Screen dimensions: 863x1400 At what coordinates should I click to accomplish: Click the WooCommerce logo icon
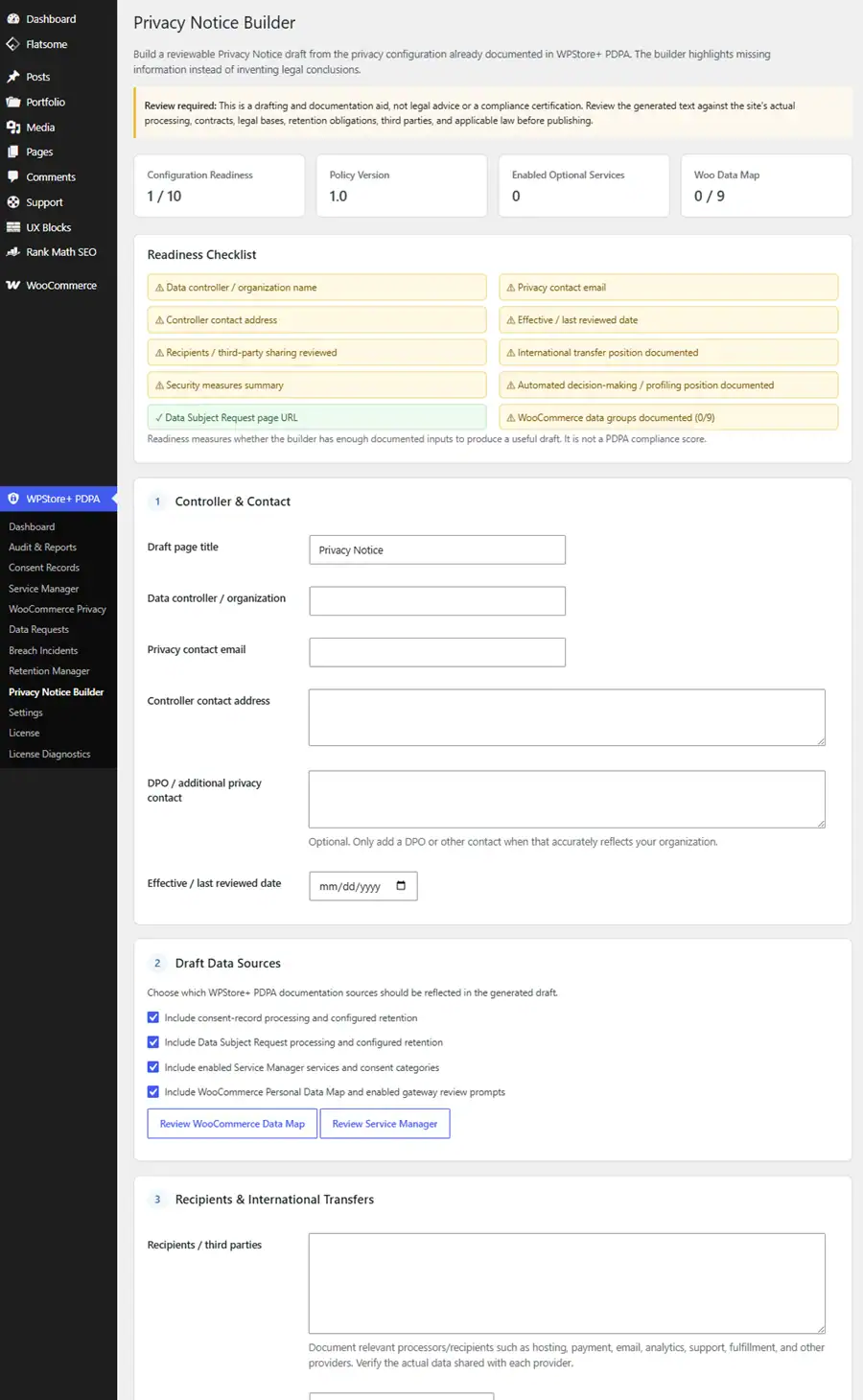(x=13, y=285)
